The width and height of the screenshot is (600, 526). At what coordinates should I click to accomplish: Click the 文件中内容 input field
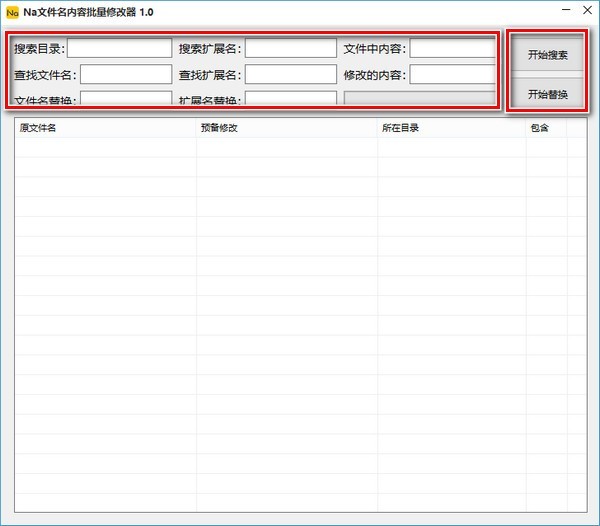(x=453, y=48)
